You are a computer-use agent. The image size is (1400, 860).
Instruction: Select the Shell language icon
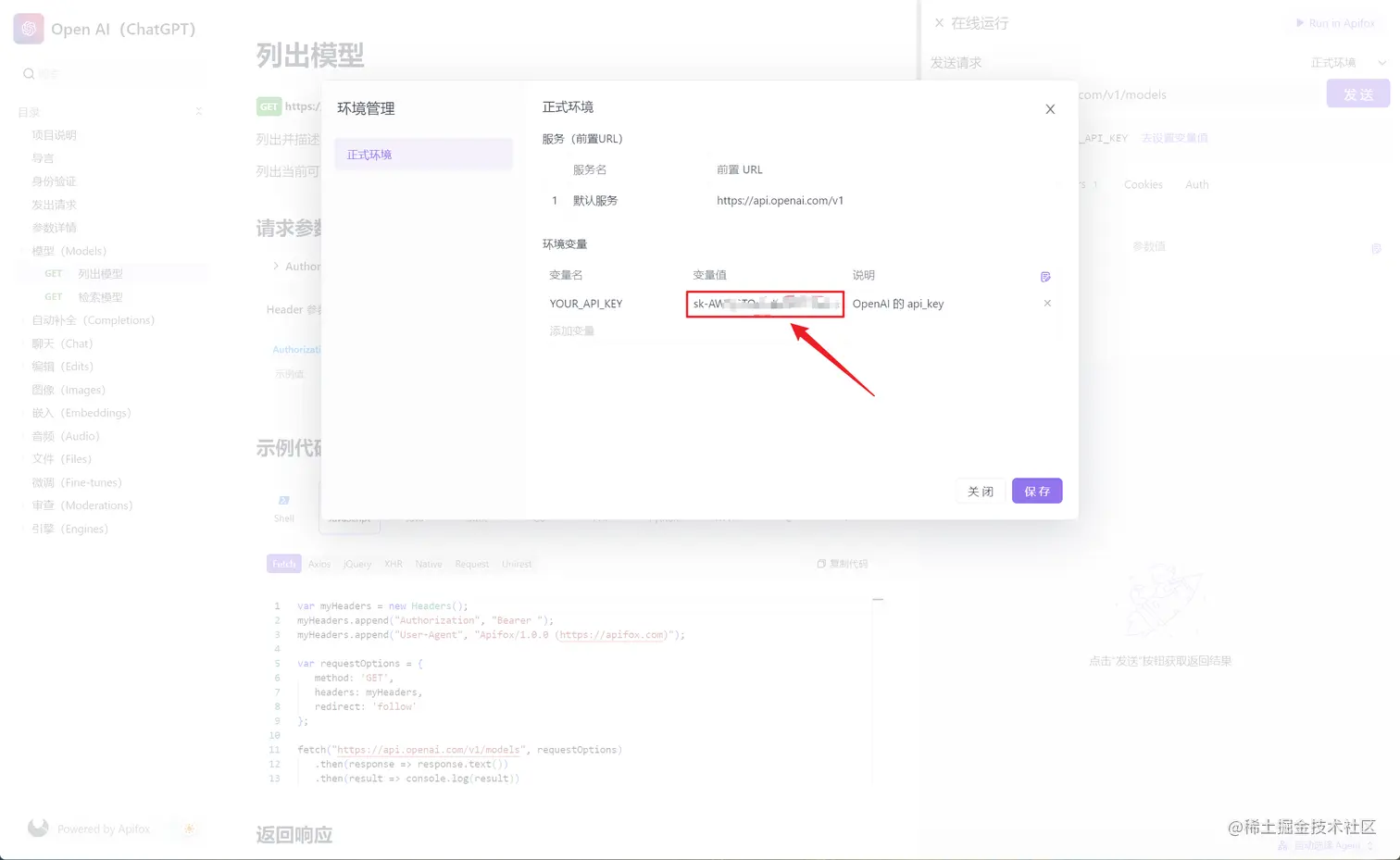284,500
